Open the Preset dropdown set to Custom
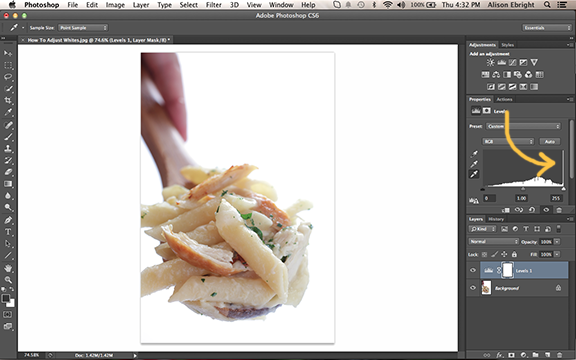576x360 pixels. click(523, 126)
